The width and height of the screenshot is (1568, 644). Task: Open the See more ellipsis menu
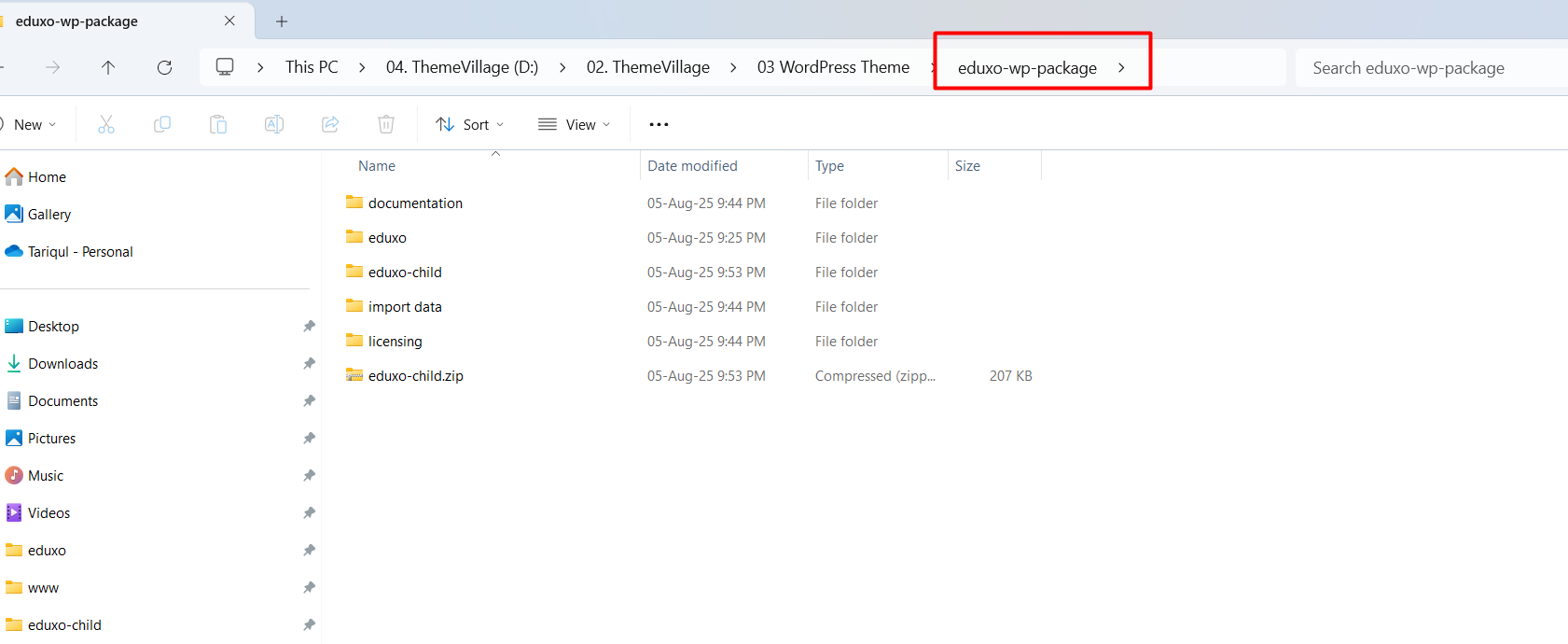pyautogui.click(x=659, y=124)
